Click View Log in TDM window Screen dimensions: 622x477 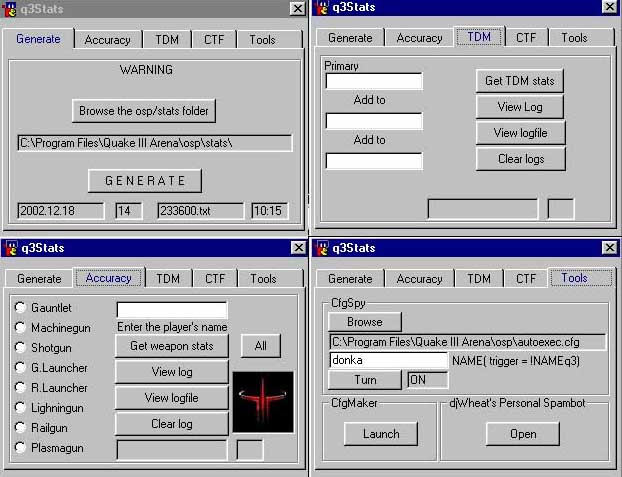pos(520,107)
